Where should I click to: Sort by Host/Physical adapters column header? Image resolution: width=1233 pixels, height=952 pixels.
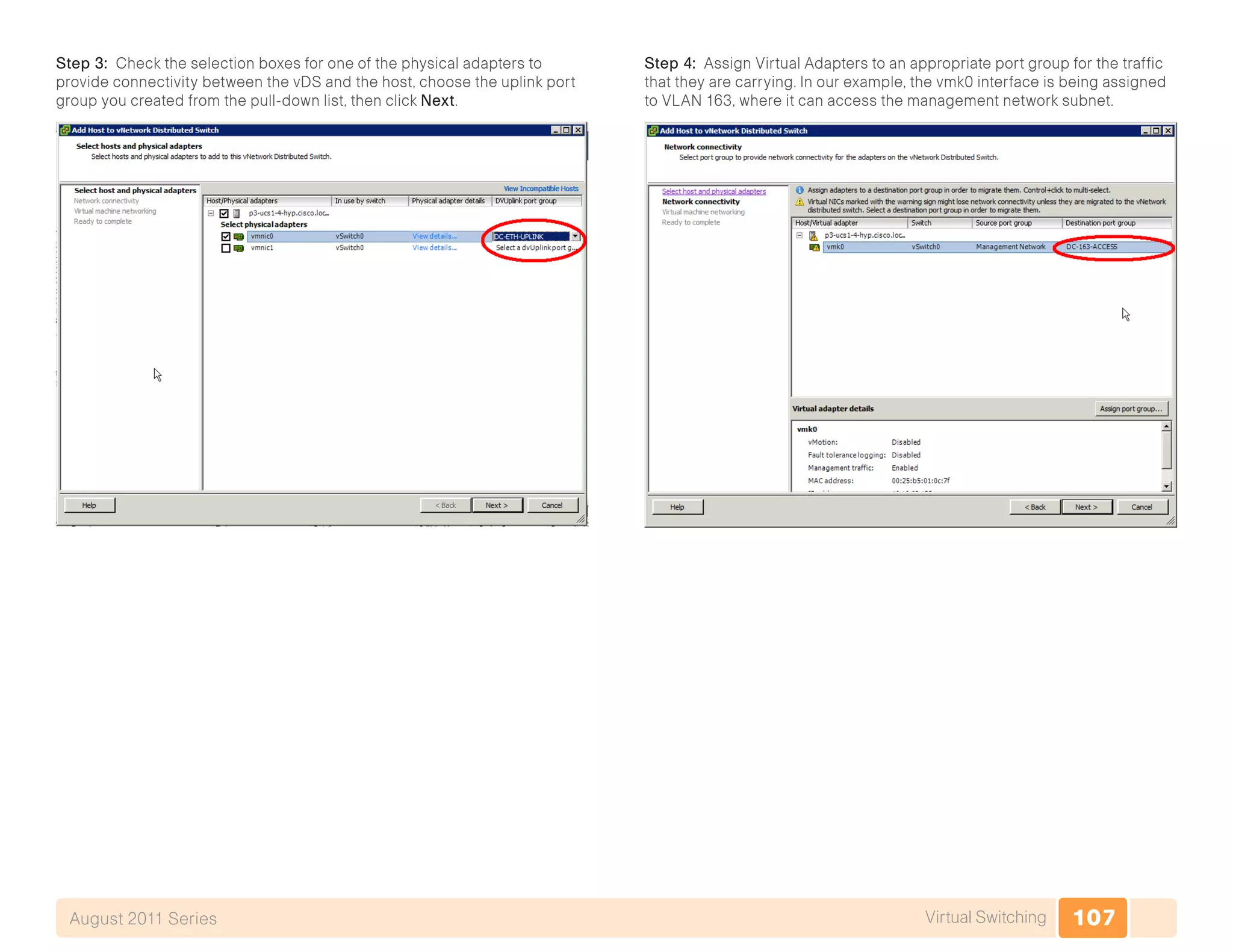pos(267,201)
